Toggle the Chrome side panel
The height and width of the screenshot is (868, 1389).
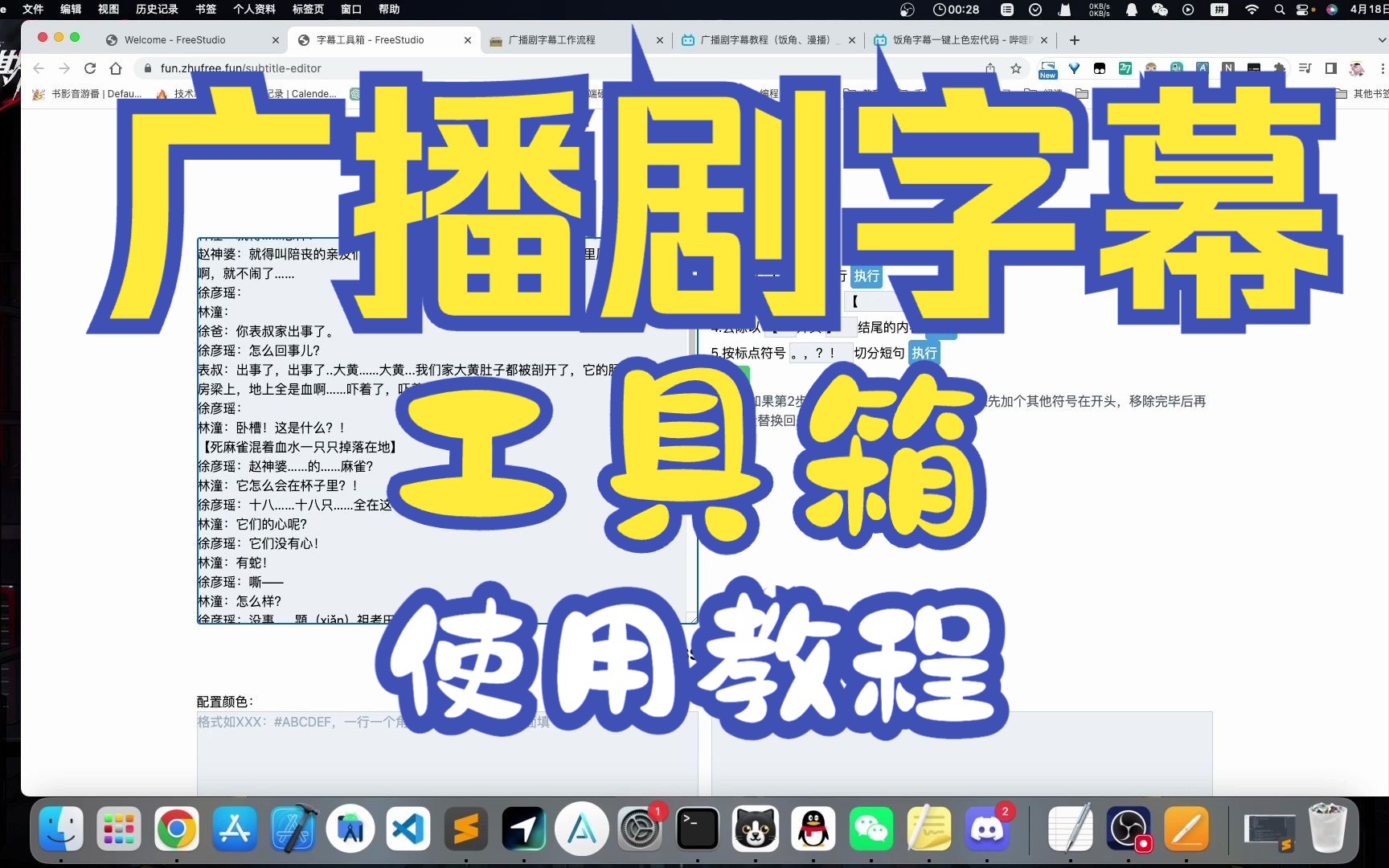pos(1331,68)
